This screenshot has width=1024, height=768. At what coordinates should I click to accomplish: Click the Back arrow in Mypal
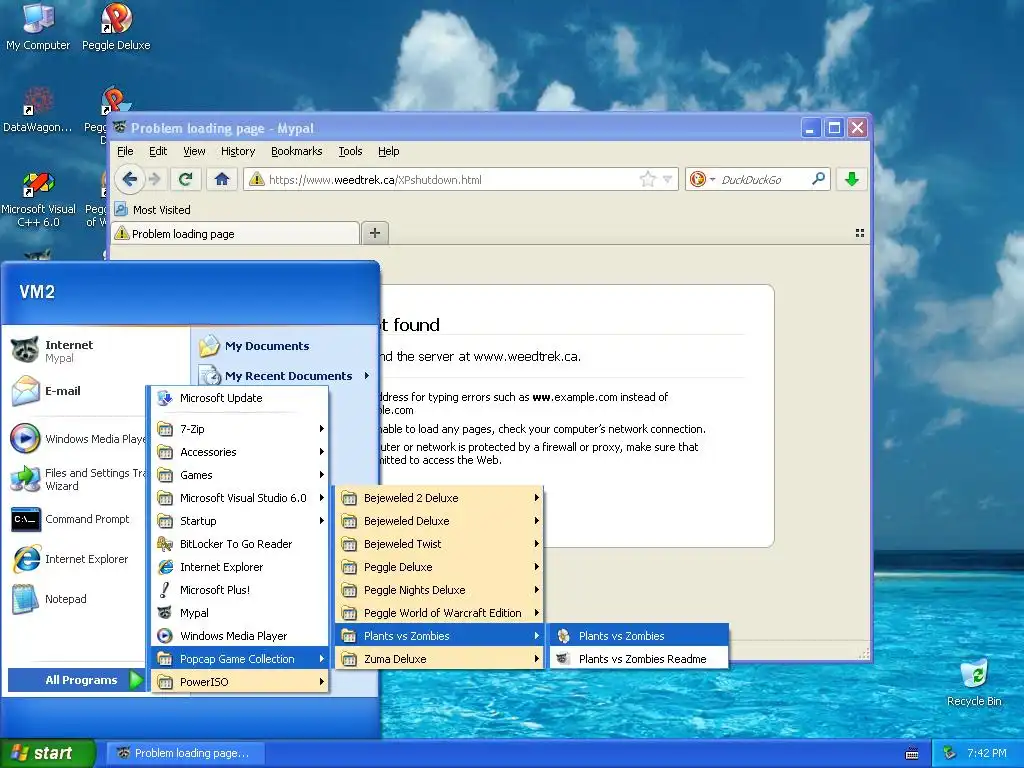[129, 179]
